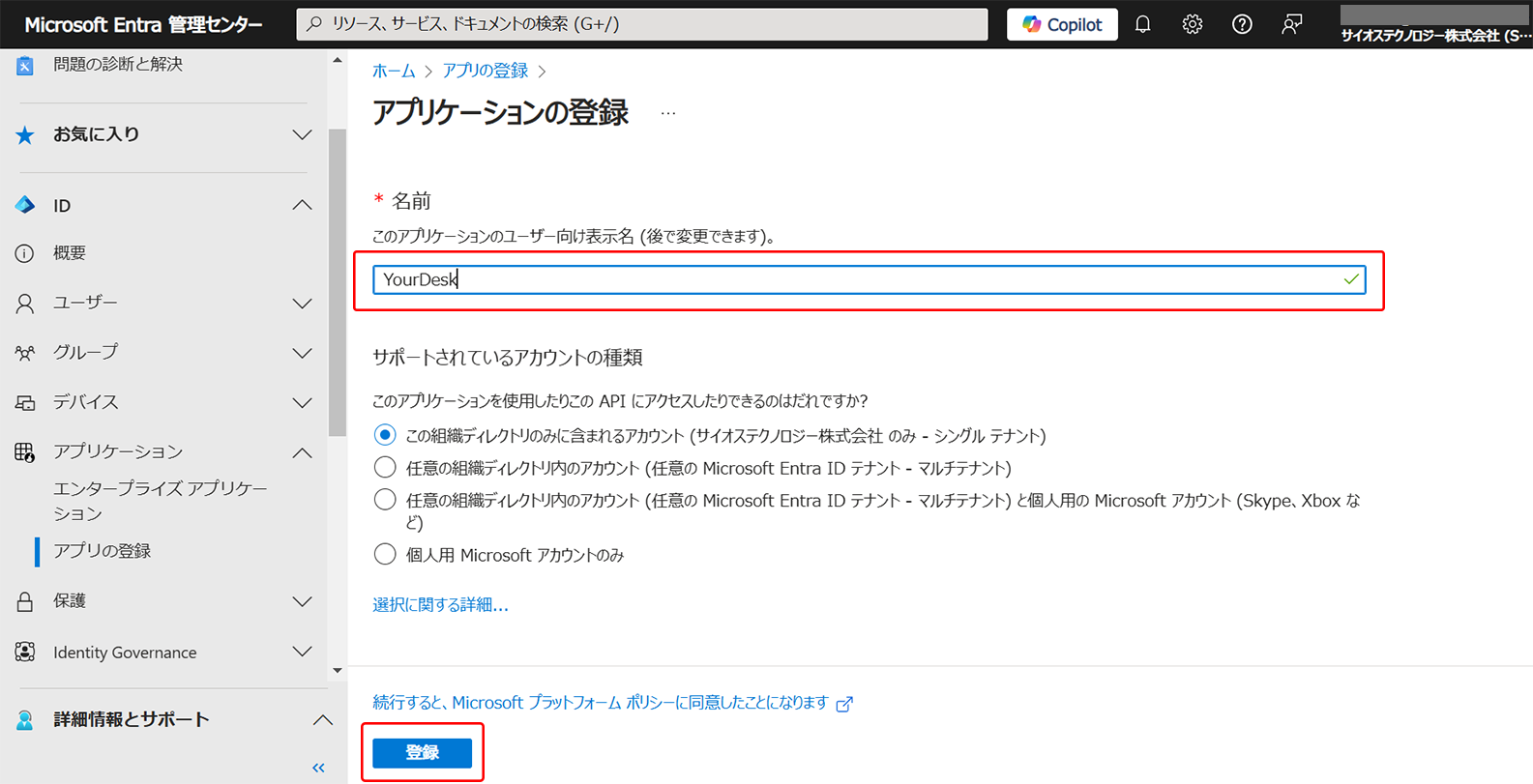The width and height of the screenshot is (1533, 784).
Task: Open the help question mark
Action: [x=1242, y=24]
